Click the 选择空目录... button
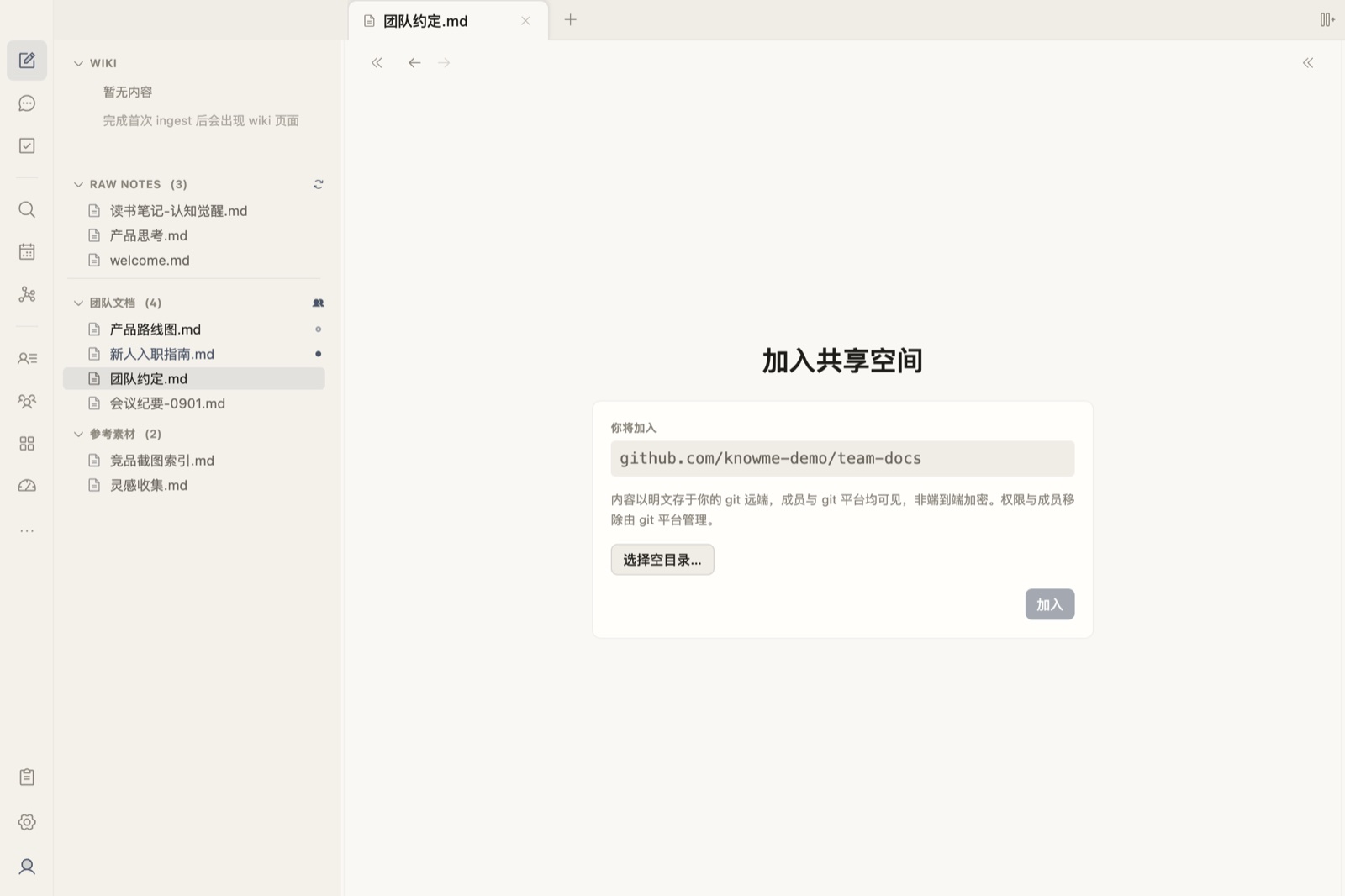The height and width of the screenshot is (896, 1345). 662,560
